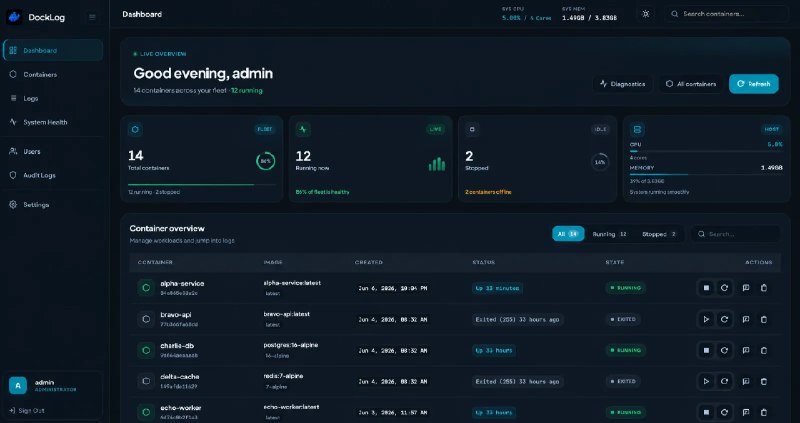This screenshot has width=800, height=423.
Task: Open Audit Logs in the sidebar
Action: (x=53, y=176)
